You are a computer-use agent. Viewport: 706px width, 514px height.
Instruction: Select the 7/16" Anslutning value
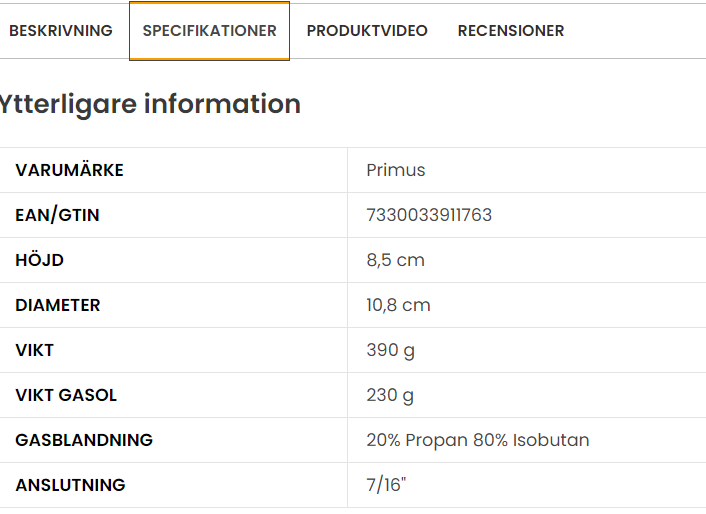pos(386,485)
